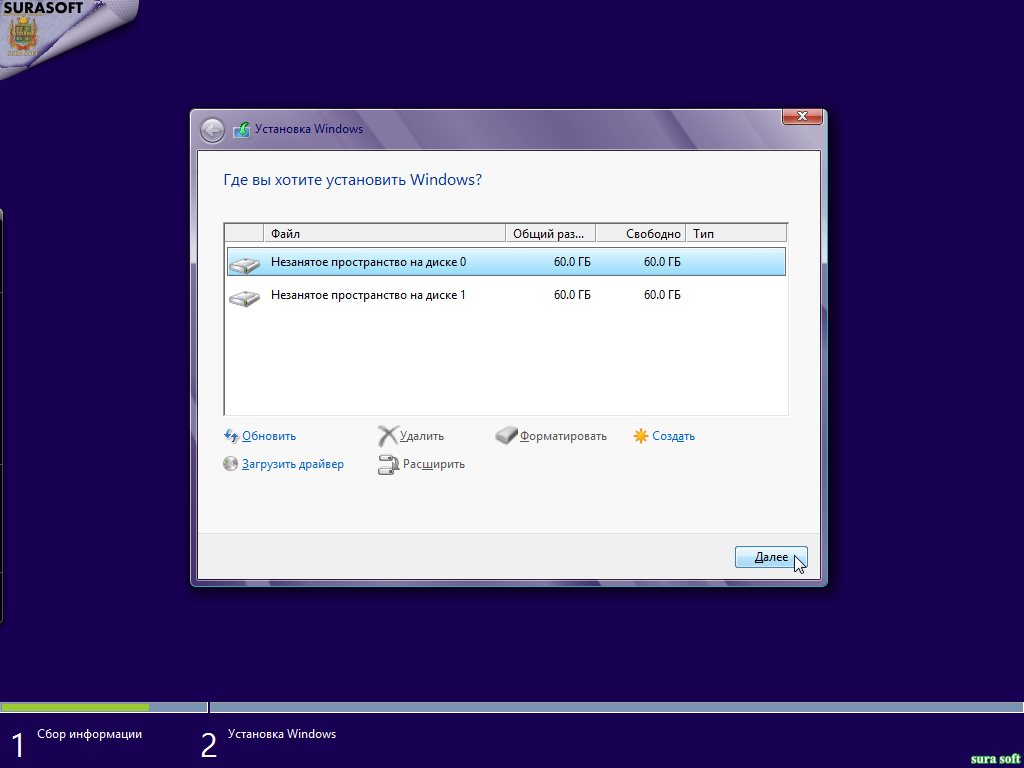The height and width of the screenshot is (768, 1024).
Task: Click step 1 Сбор информации label
Action: pos(89,734)
